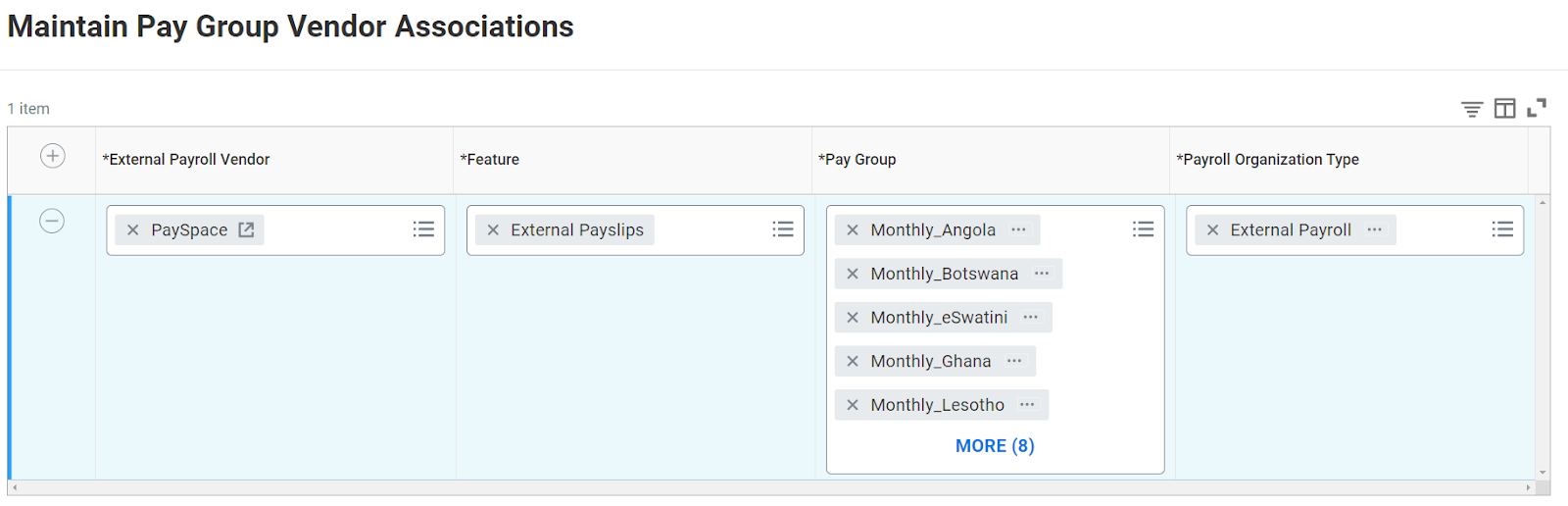
Task: Click the horizontal scrollbar right arrow
Action: click(x=1528, y=487)
